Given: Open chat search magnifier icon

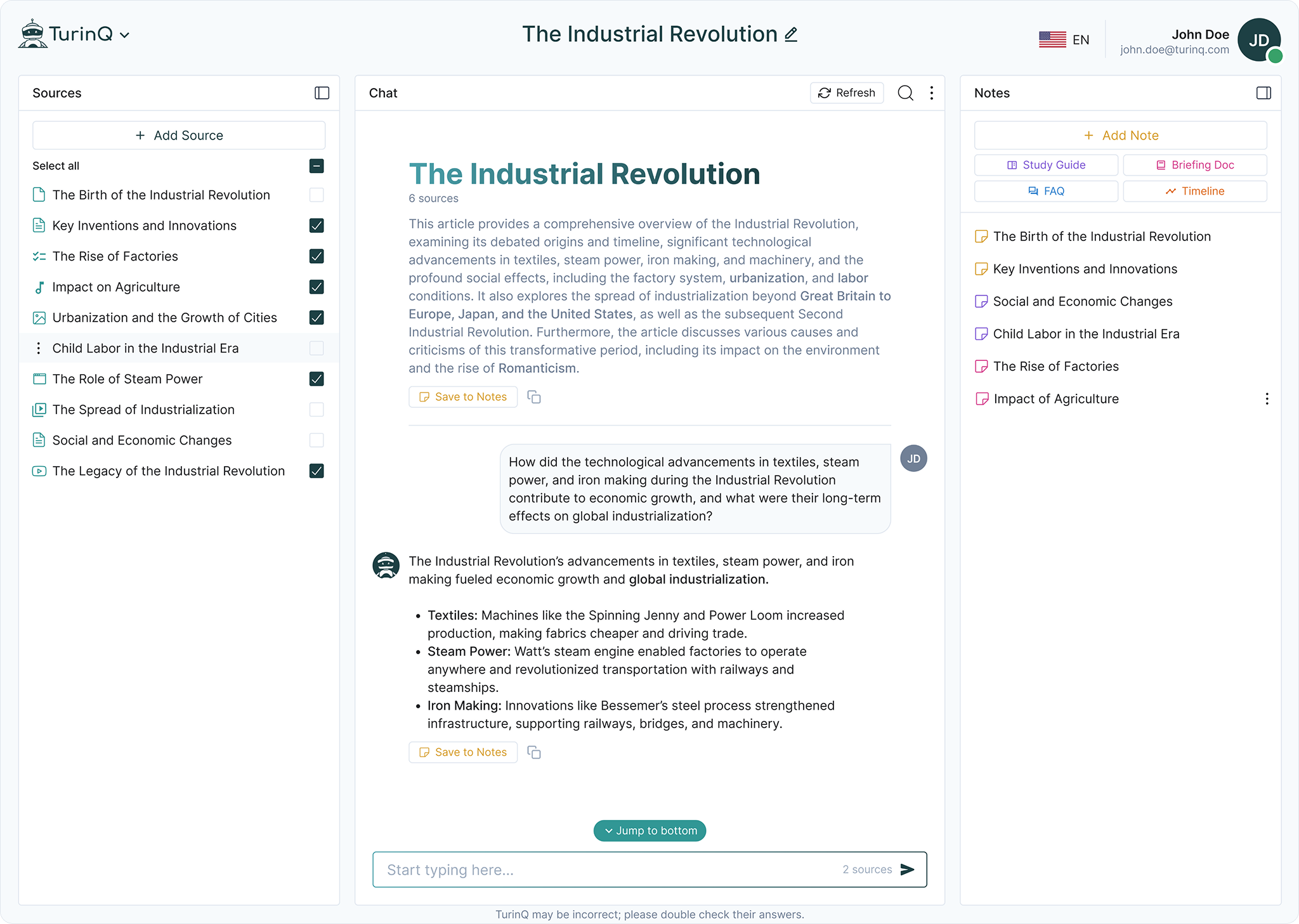Looking at the screenshot, I should 906,93.
